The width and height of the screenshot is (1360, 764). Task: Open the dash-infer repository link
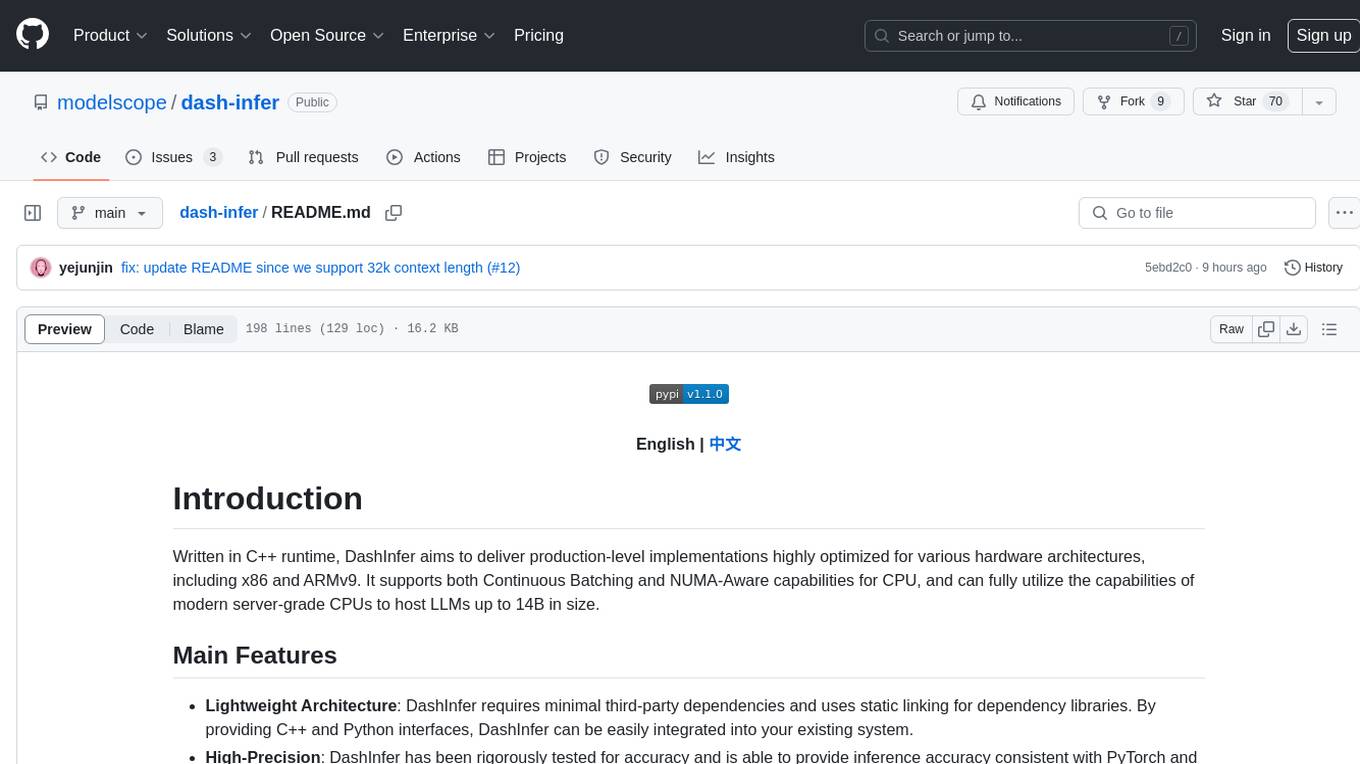(230, 102)
